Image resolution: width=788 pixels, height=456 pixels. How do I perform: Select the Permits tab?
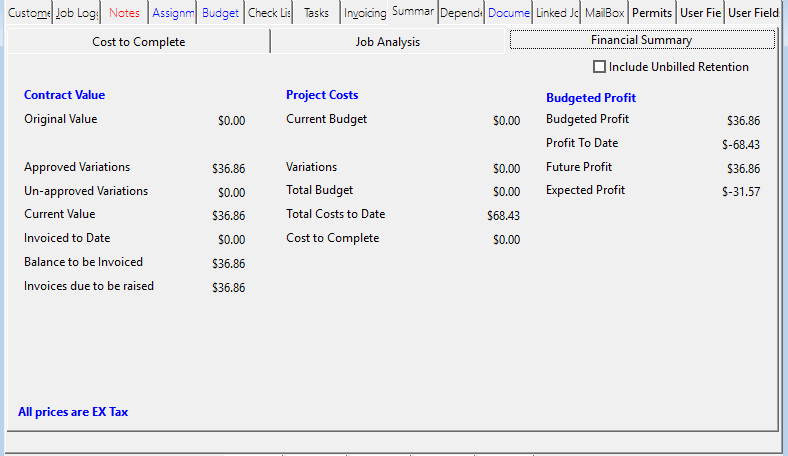point(652,13)
